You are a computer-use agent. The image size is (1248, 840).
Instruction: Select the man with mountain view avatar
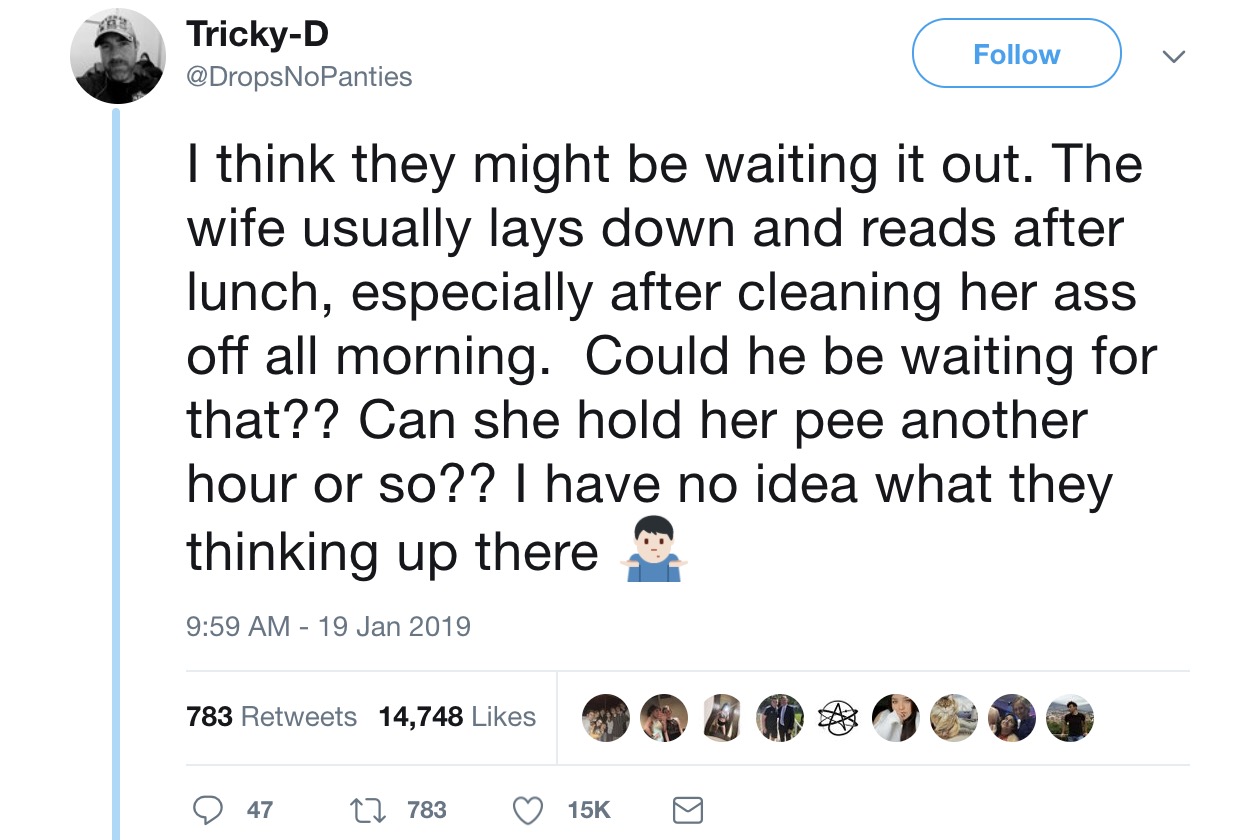1070,718
